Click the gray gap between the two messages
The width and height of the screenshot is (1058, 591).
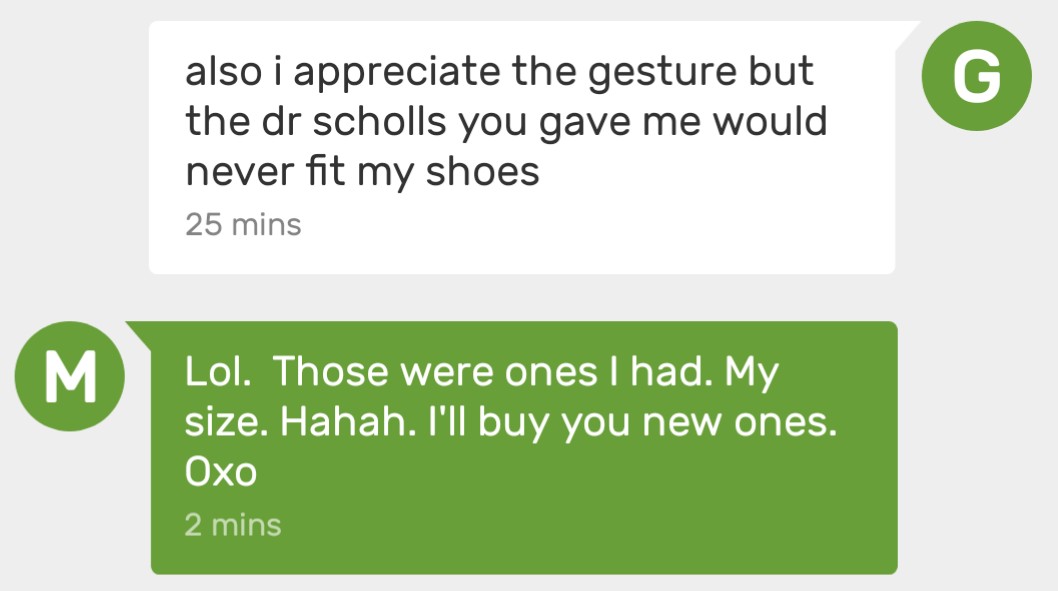(520, 297)
